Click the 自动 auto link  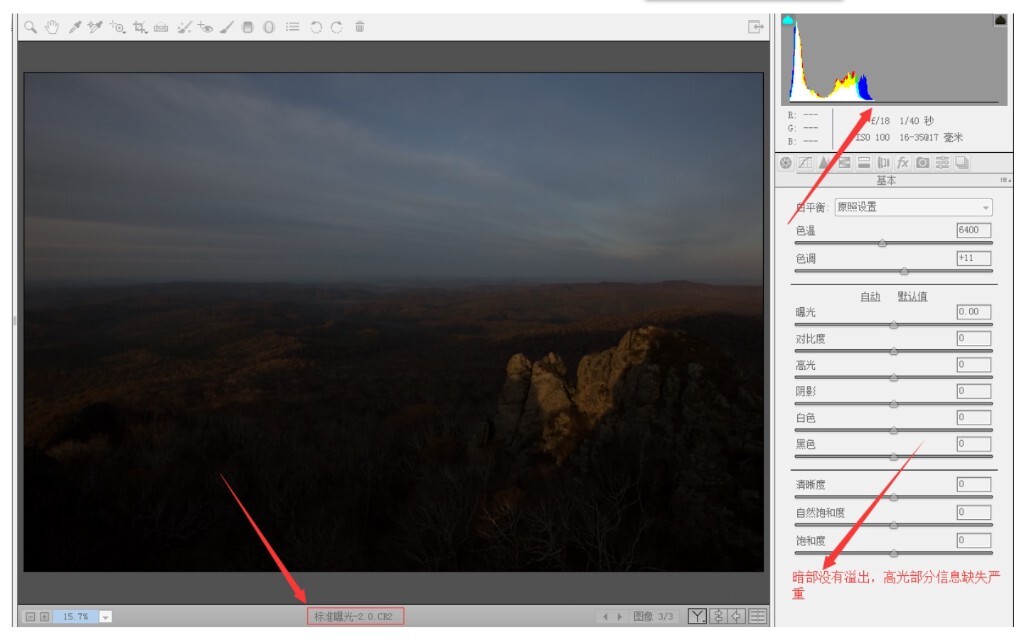(870, 296)
